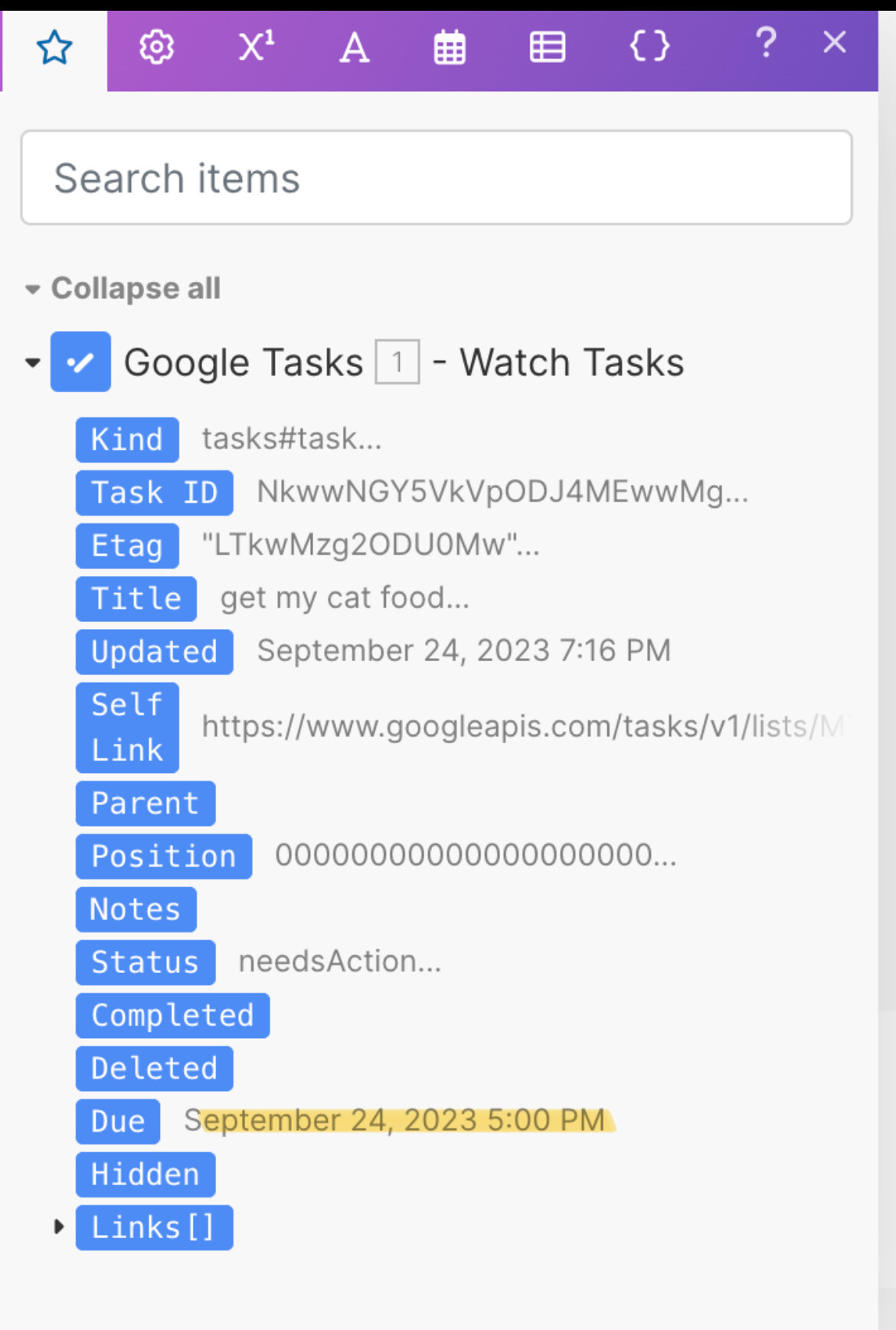
Task: Select the Due date pill
Action: (x=118, y=1122)
